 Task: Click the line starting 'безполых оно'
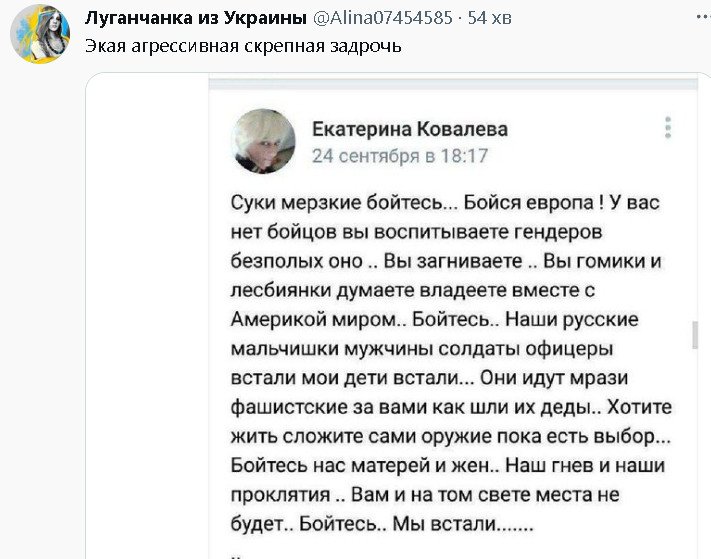[446, 260]
